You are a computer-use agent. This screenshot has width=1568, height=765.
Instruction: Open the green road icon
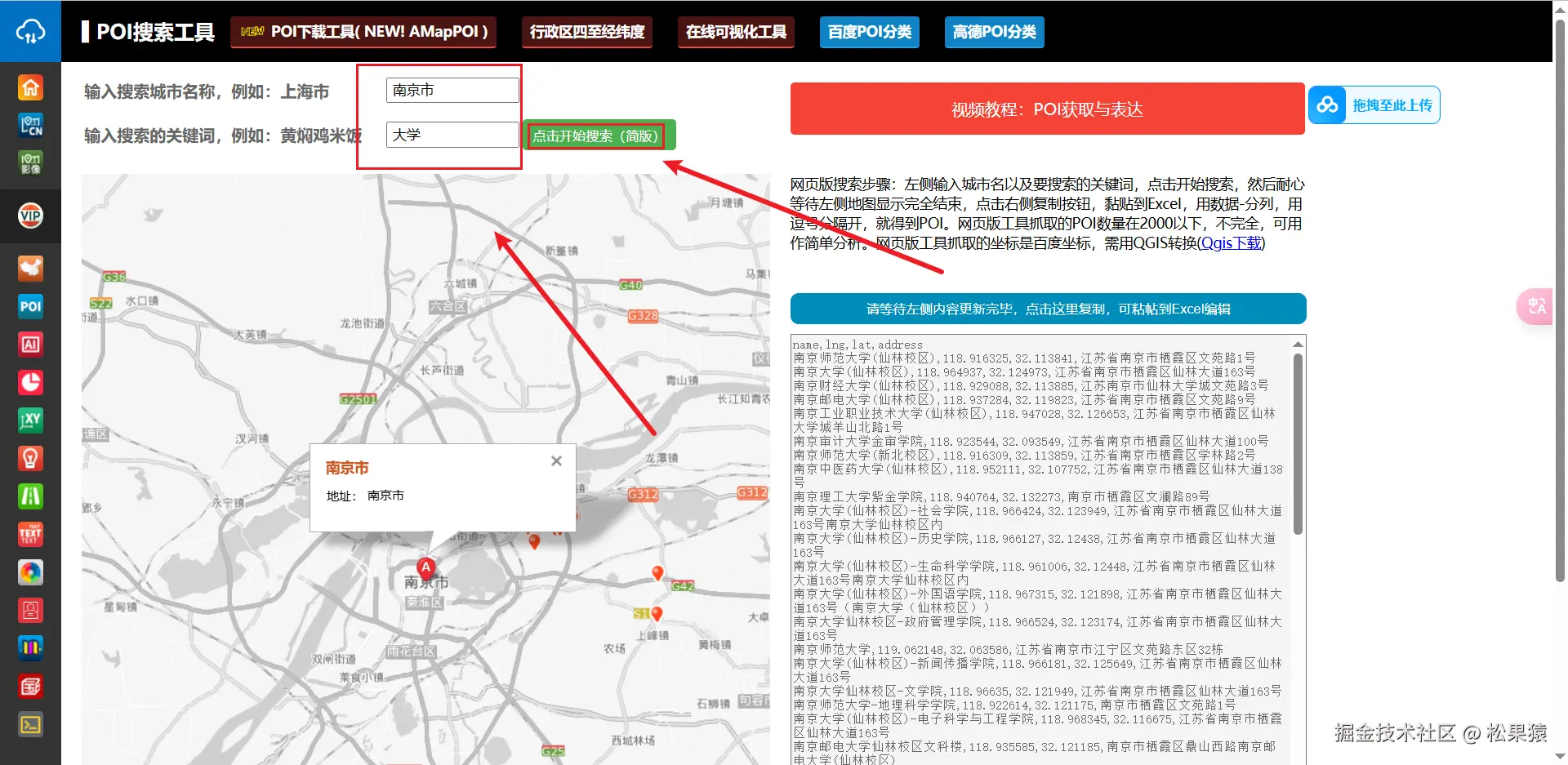[30, 496]
